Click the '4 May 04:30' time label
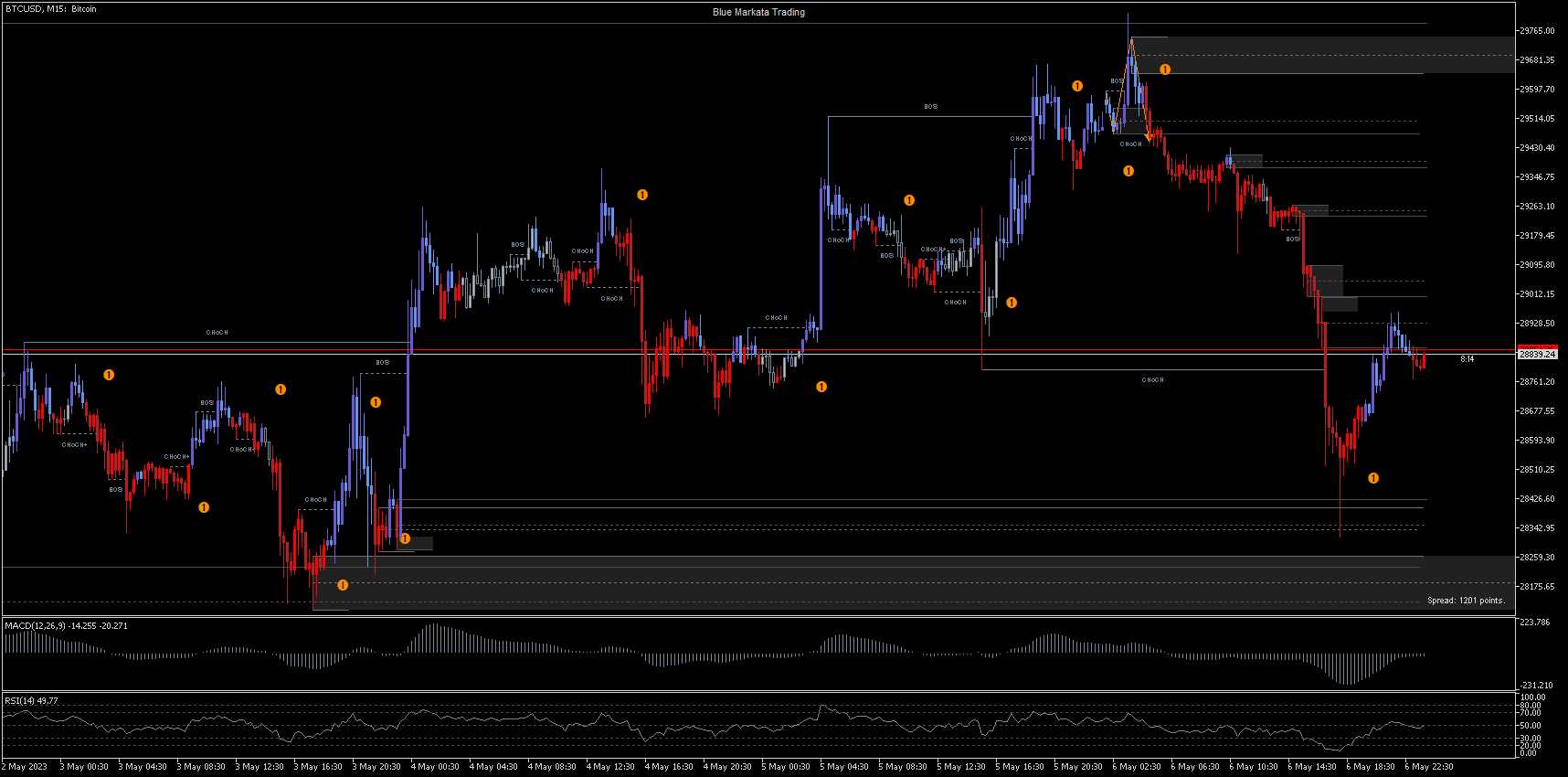This screenshot has height=777, width=1568. point(493,767)
